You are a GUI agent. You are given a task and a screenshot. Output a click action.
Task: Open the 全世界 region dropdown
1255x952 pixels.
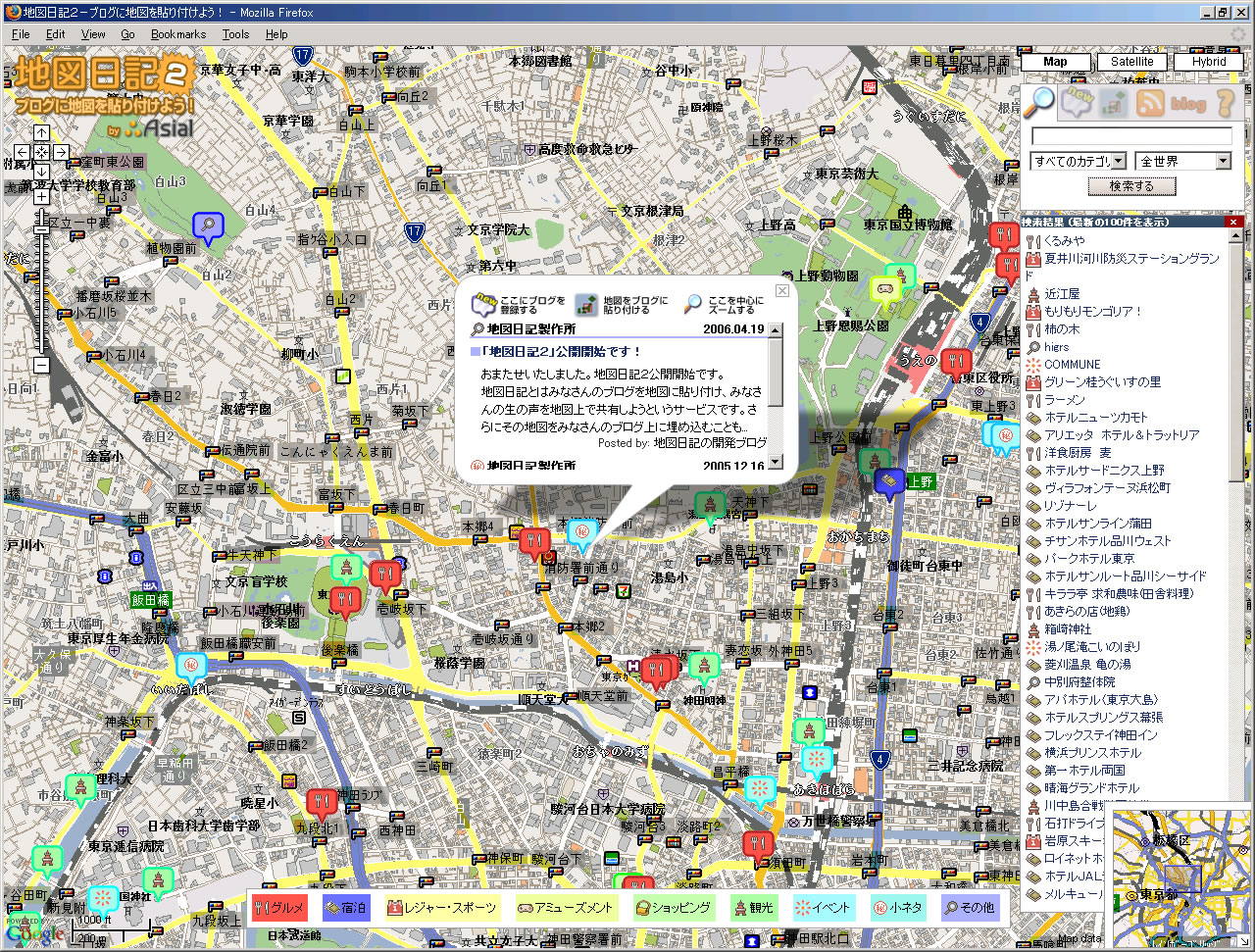pos(1182,161)
